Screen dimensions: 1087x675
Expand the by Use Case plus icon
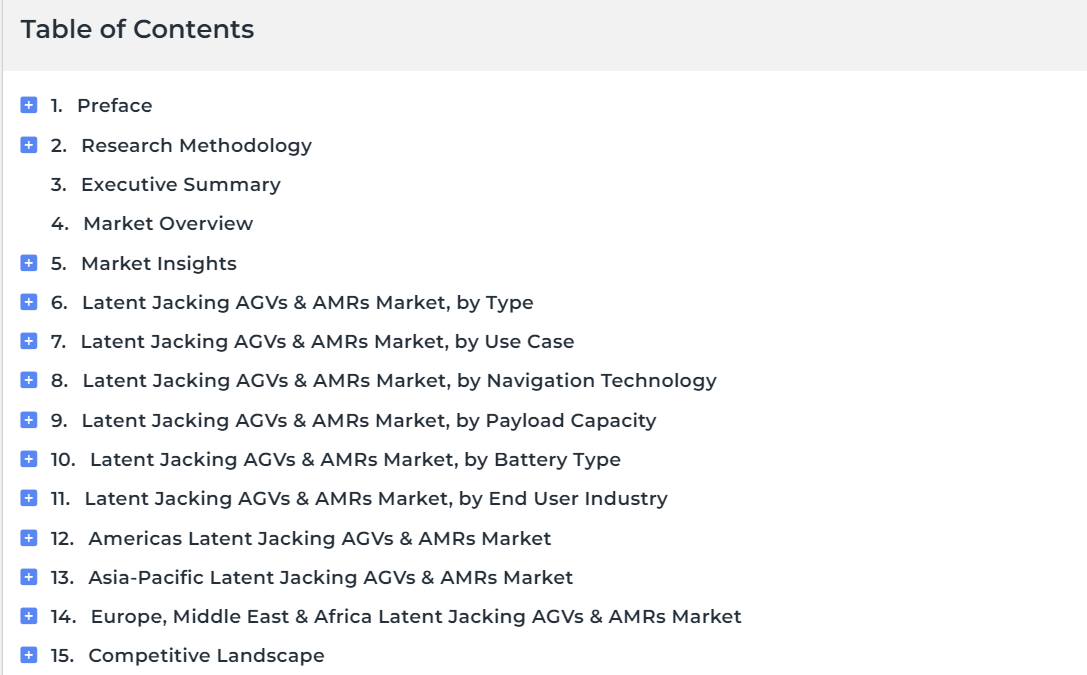[28, 341]
